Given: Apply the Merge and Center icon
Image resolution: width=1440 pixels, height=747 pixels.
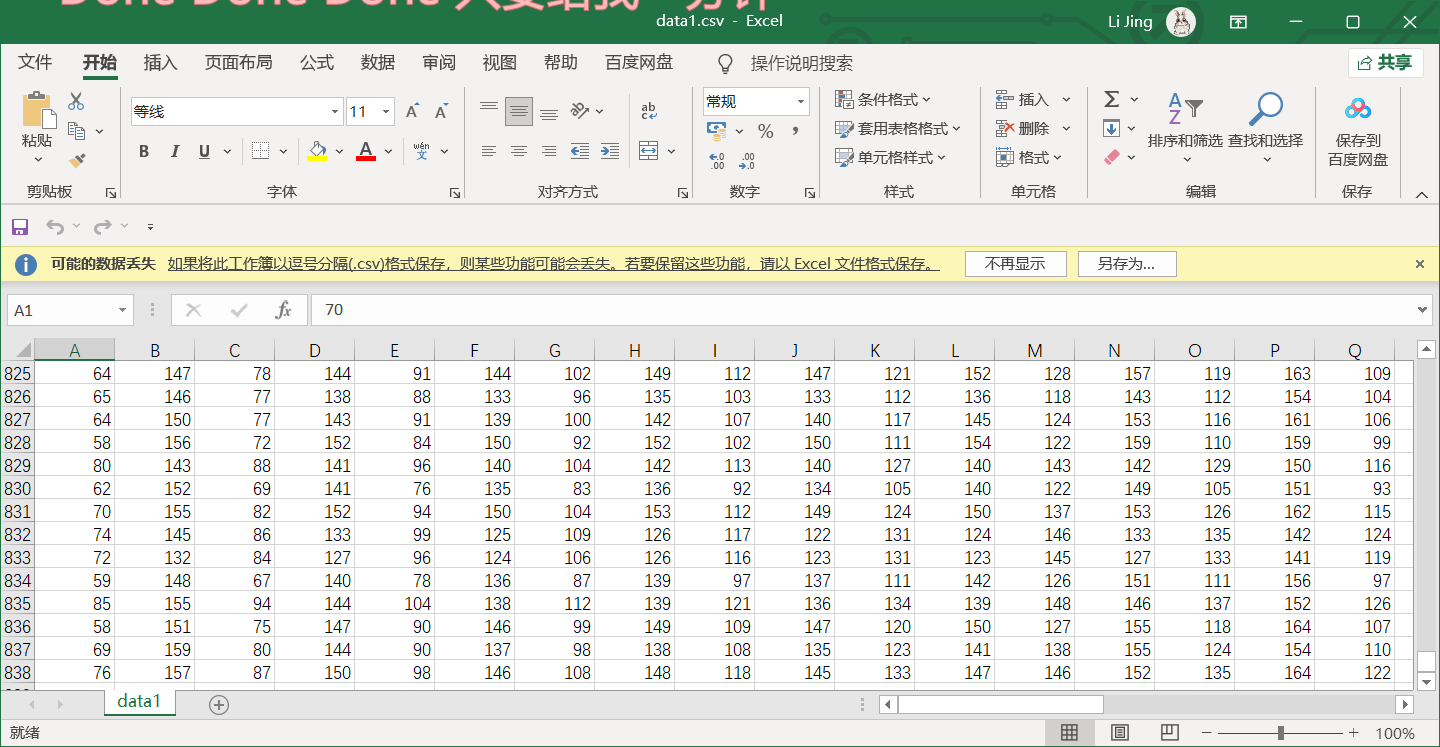Looking at the screenshot, I should pos(649,151).
